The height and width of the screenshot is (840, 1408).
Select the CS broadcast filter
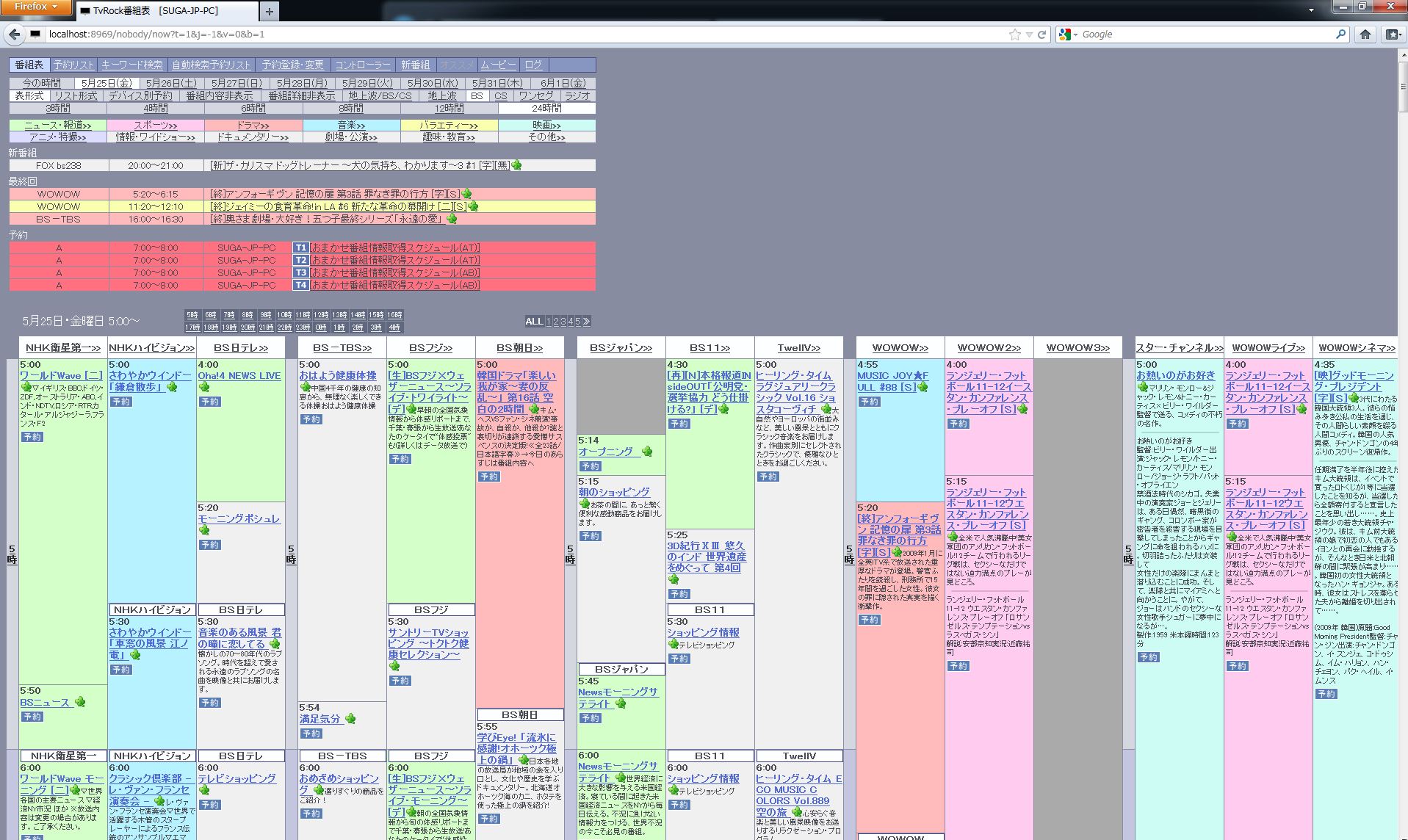tap(501, 95)
